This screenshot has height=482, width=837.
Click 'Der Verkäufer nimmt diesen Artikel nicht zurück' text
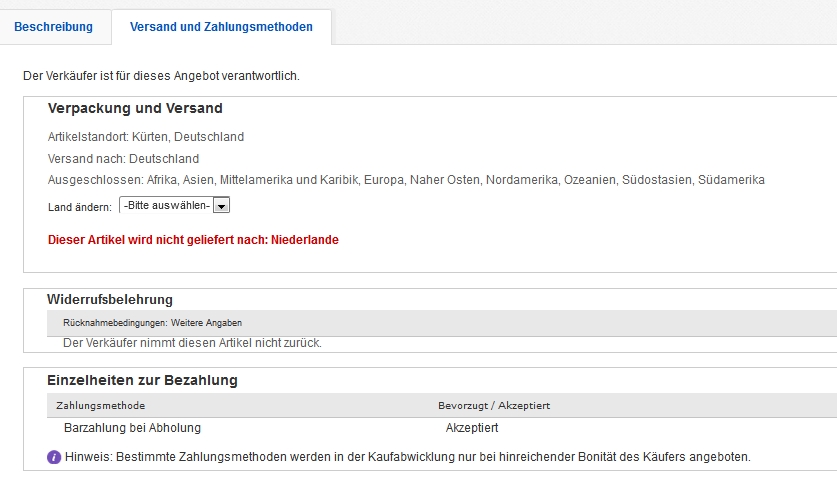(192, 343)
